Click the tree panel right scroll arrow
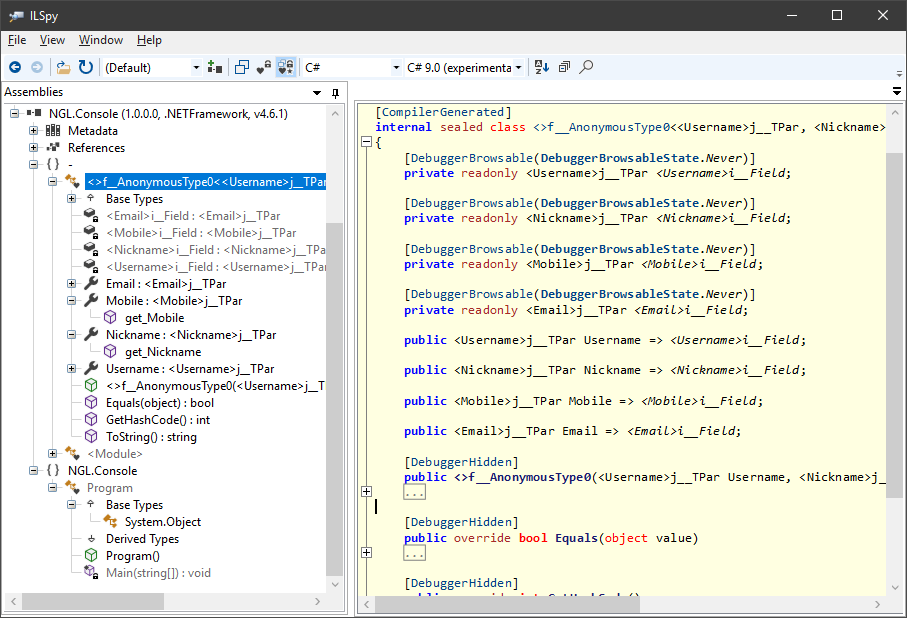 317,602
